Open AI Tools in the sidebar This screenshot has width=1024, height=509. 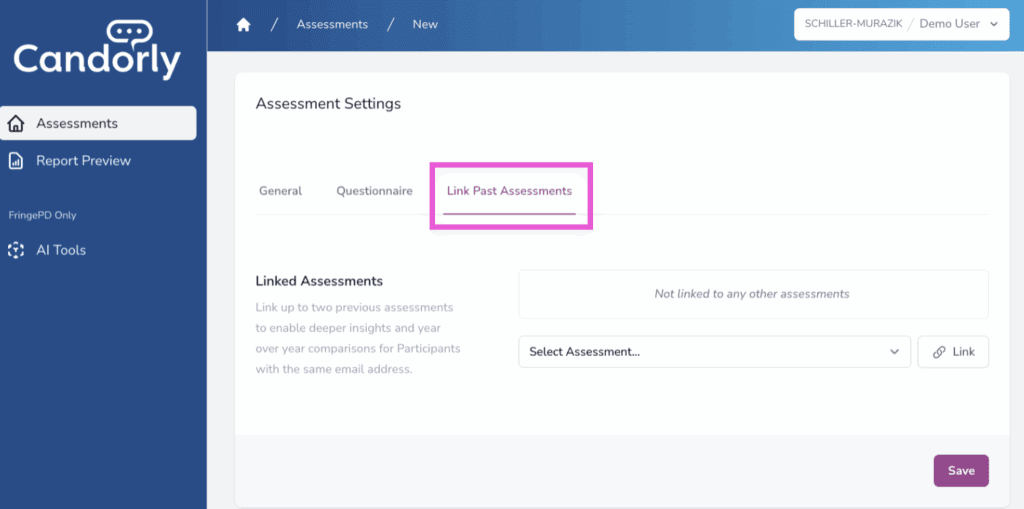click(x=61, y=250)
